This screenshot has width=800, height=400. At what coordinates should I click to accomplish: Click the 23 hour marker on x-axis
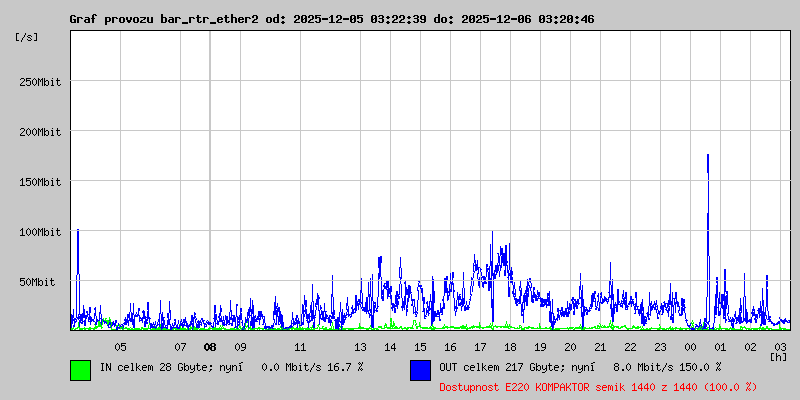[x=660, y=347]
